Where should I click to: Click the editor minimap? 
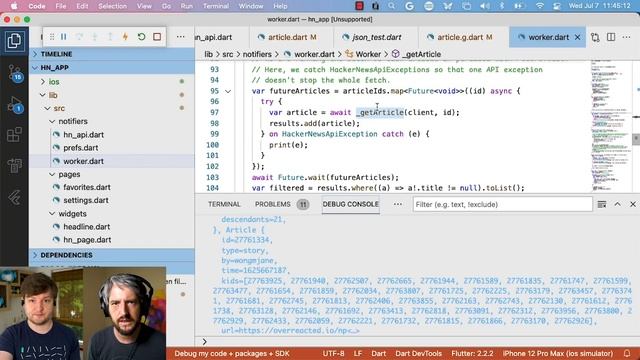(611, 126)
